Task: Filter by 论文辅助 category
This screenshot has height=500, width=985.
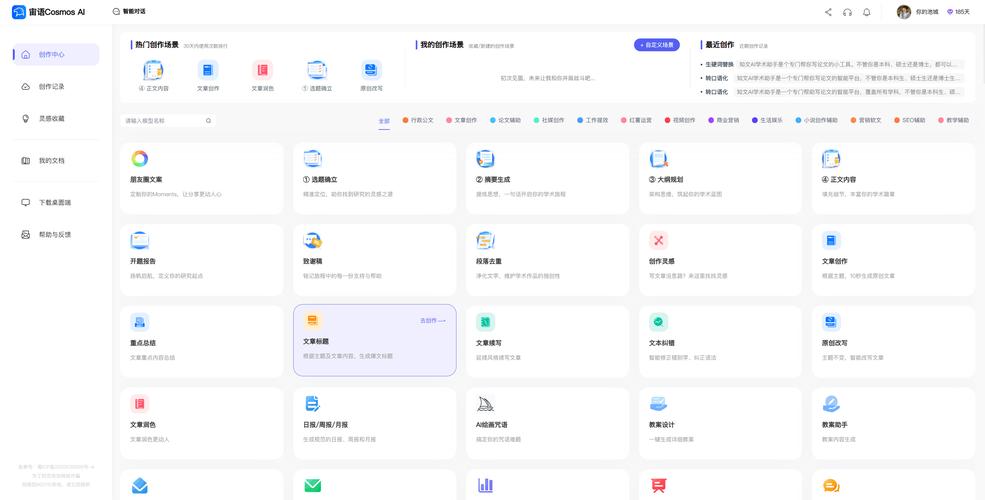Action: click(505, 120)
